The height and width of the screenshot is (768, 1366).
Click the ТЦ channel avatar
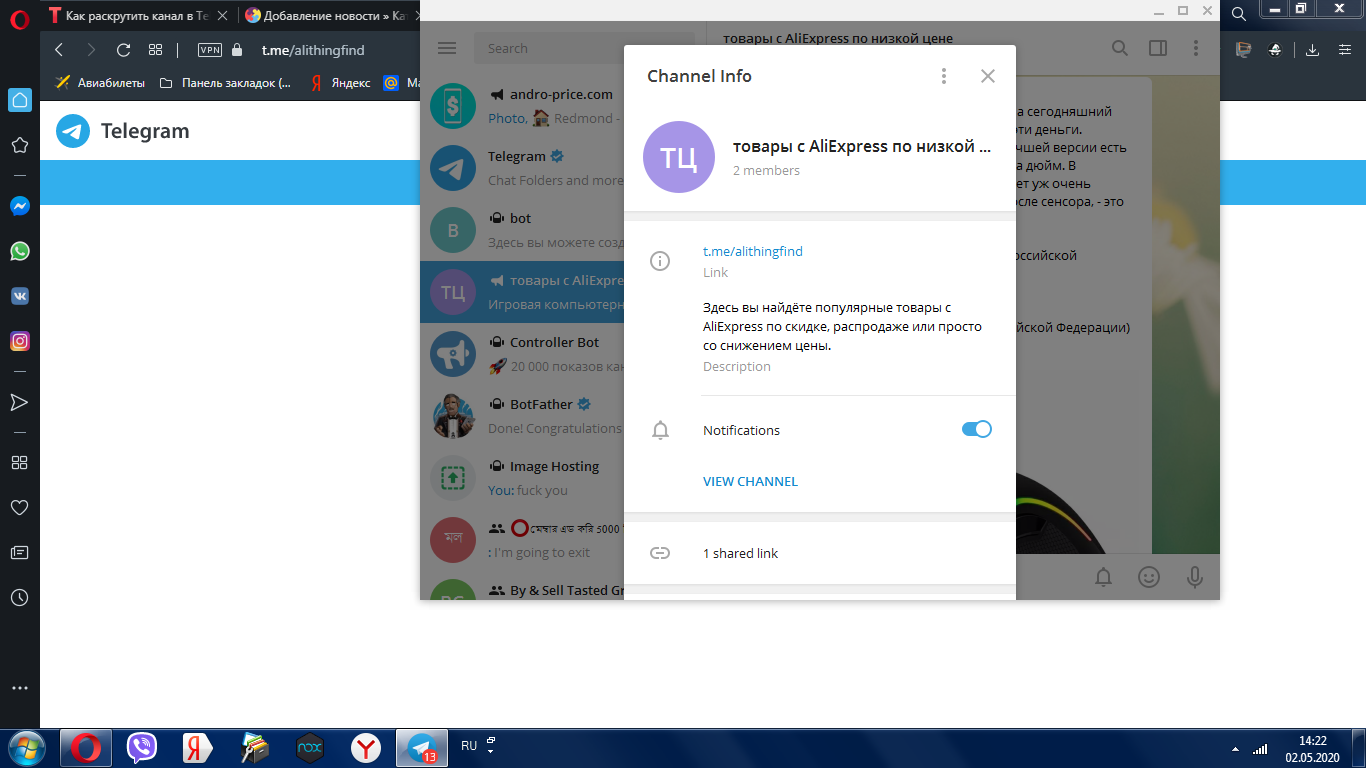coord(679,157)
